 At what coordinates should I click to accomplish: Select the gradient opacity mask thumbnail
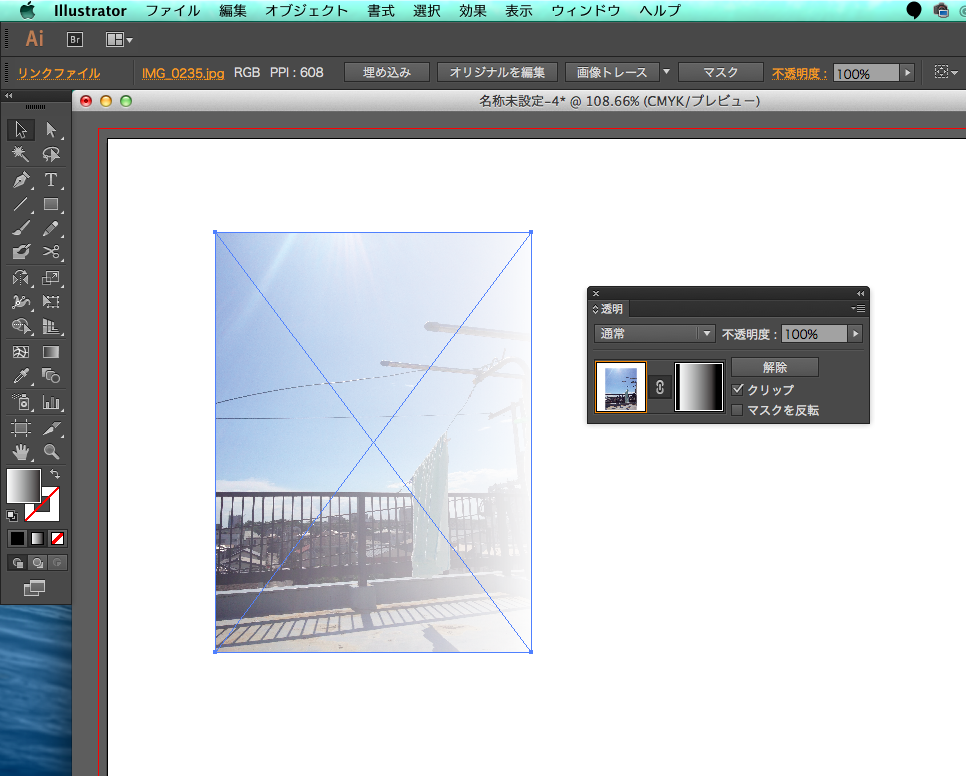pos(699,387)
